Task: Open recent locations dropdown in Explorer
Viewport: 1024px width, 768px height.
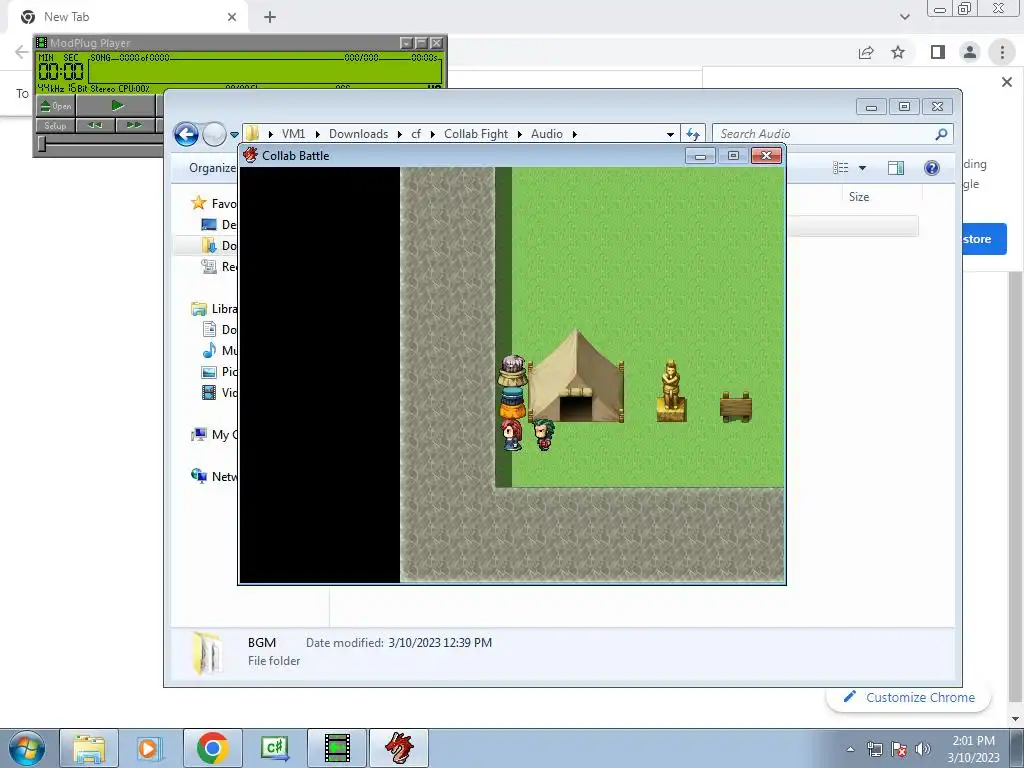Action: click(234, 135)
